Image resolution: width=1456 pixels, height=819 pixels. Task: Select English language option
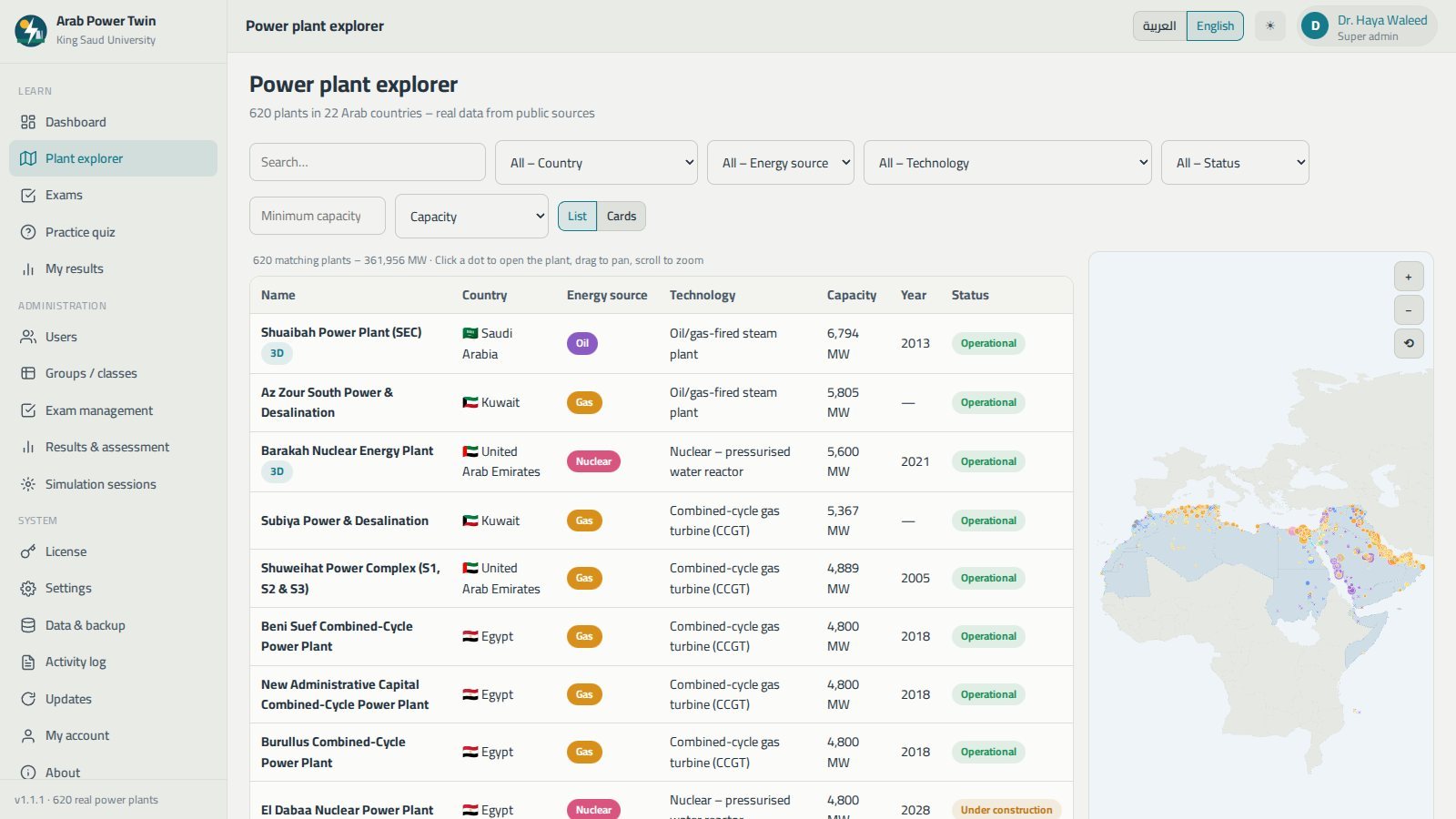coord(1215,25)
